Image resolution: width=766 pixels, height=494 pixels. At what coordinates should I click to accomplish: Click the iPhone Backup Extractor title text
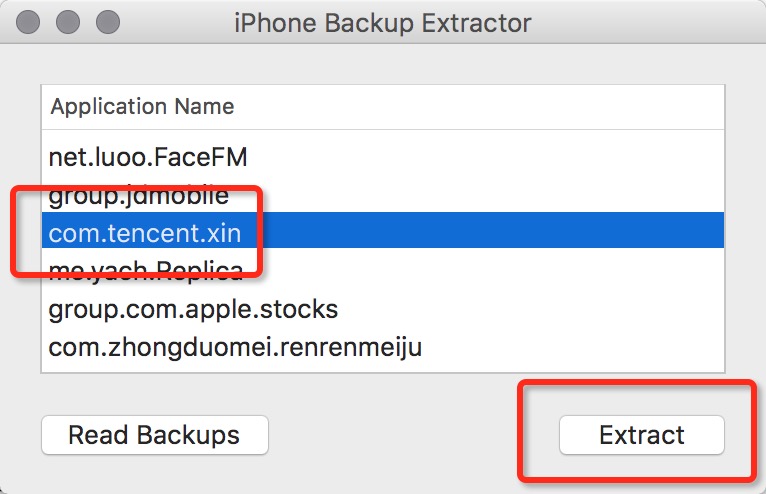(x=383, y=21)
